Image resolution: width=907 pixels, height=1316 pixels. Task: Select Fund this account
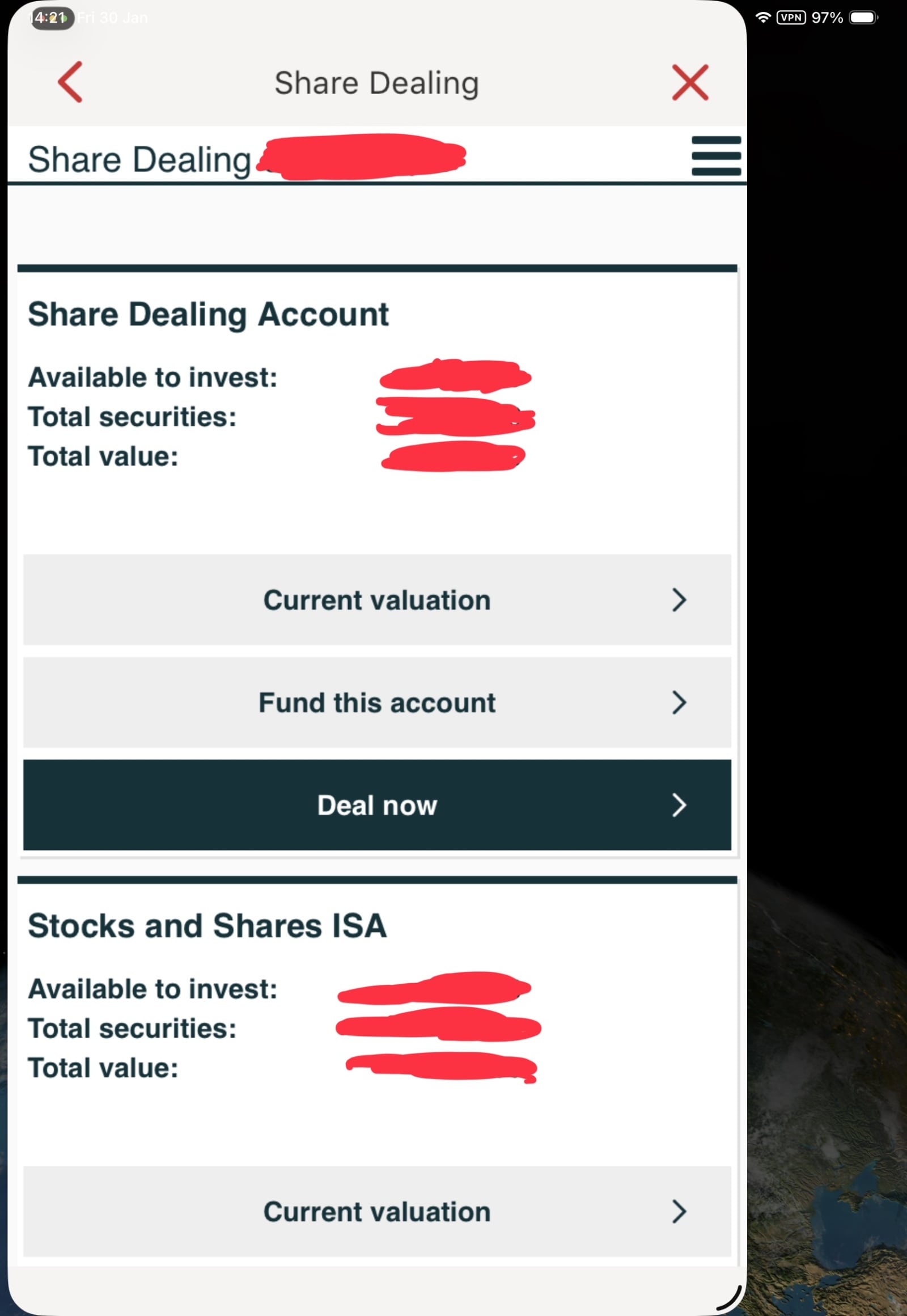coord(377,703)
